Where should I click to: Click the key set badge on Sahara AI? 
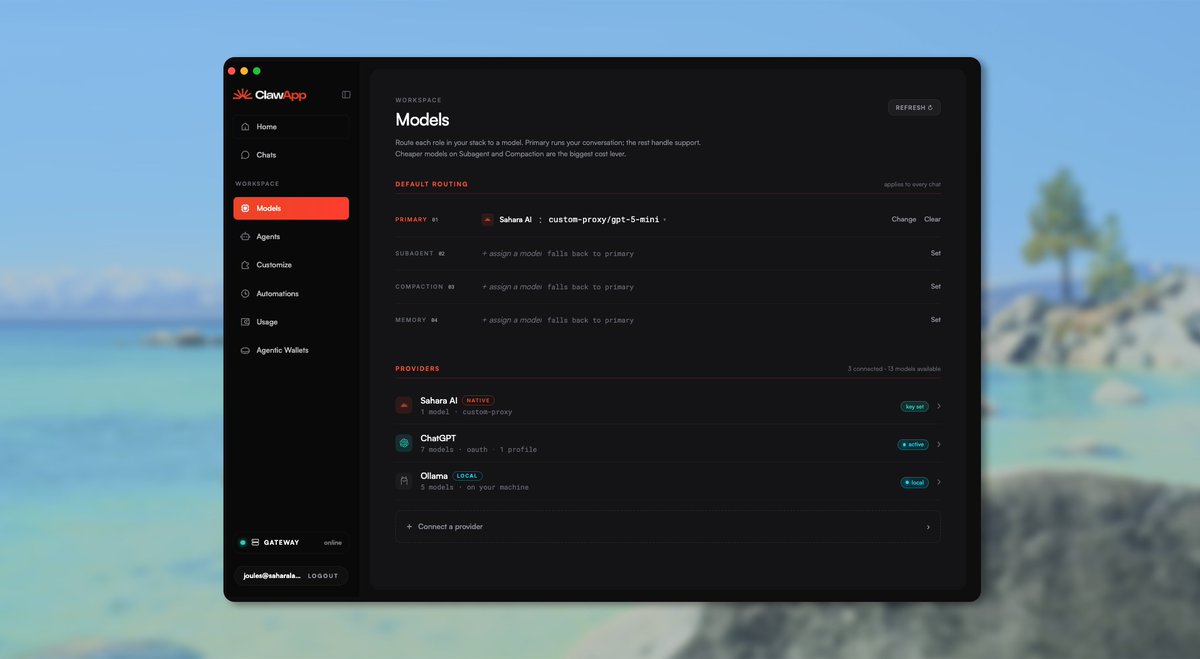click(914, 407)
